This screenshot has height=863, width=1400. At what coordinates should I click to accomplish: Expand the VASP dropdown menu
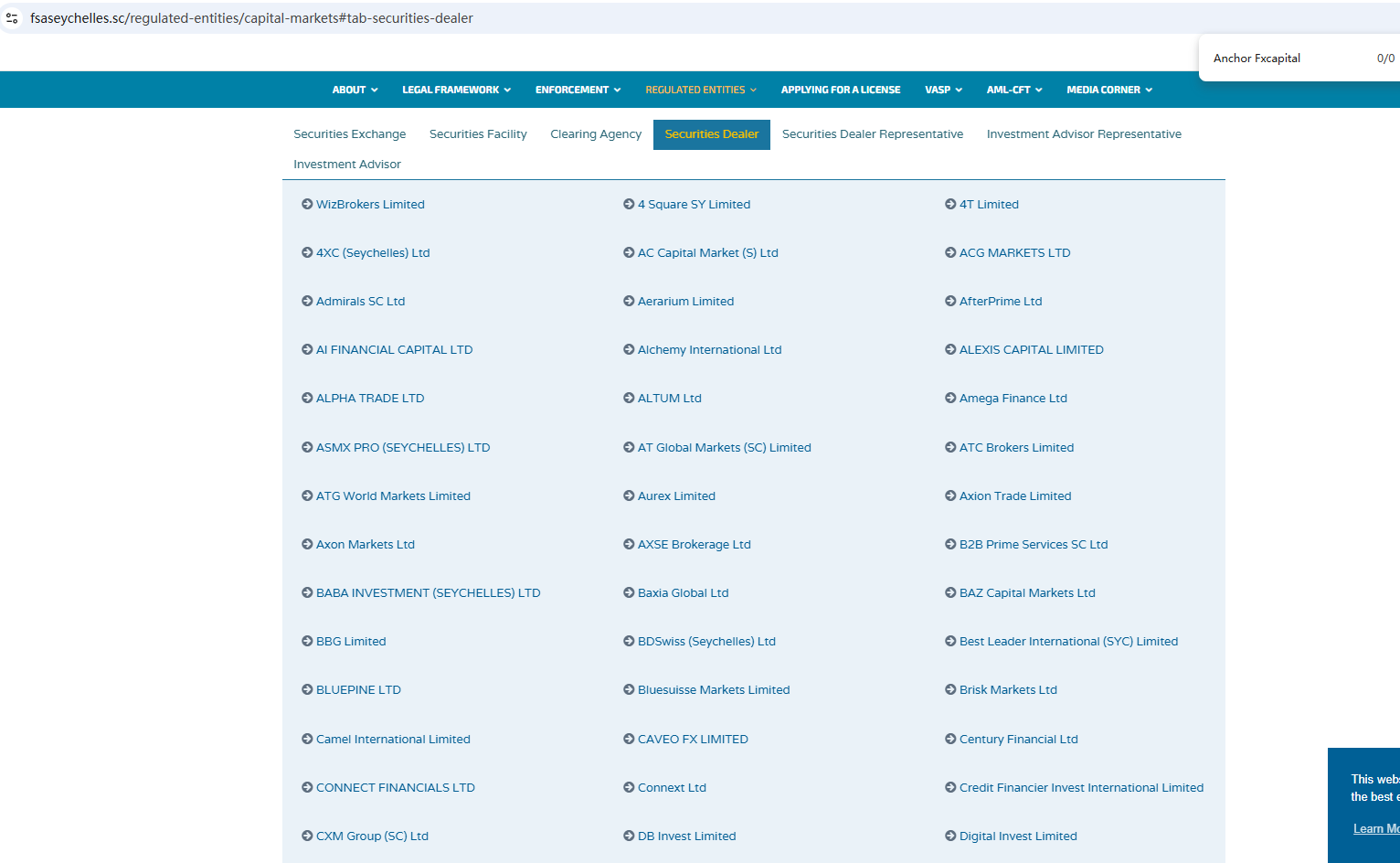point(943,90)
